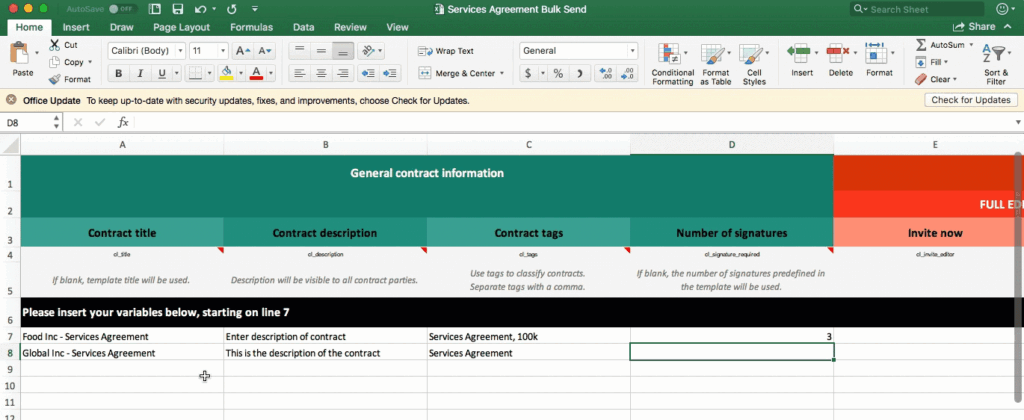Screen dimensions: 1024x420
Task: Dismiss the Office Update notification
Action: coord(11,101)
